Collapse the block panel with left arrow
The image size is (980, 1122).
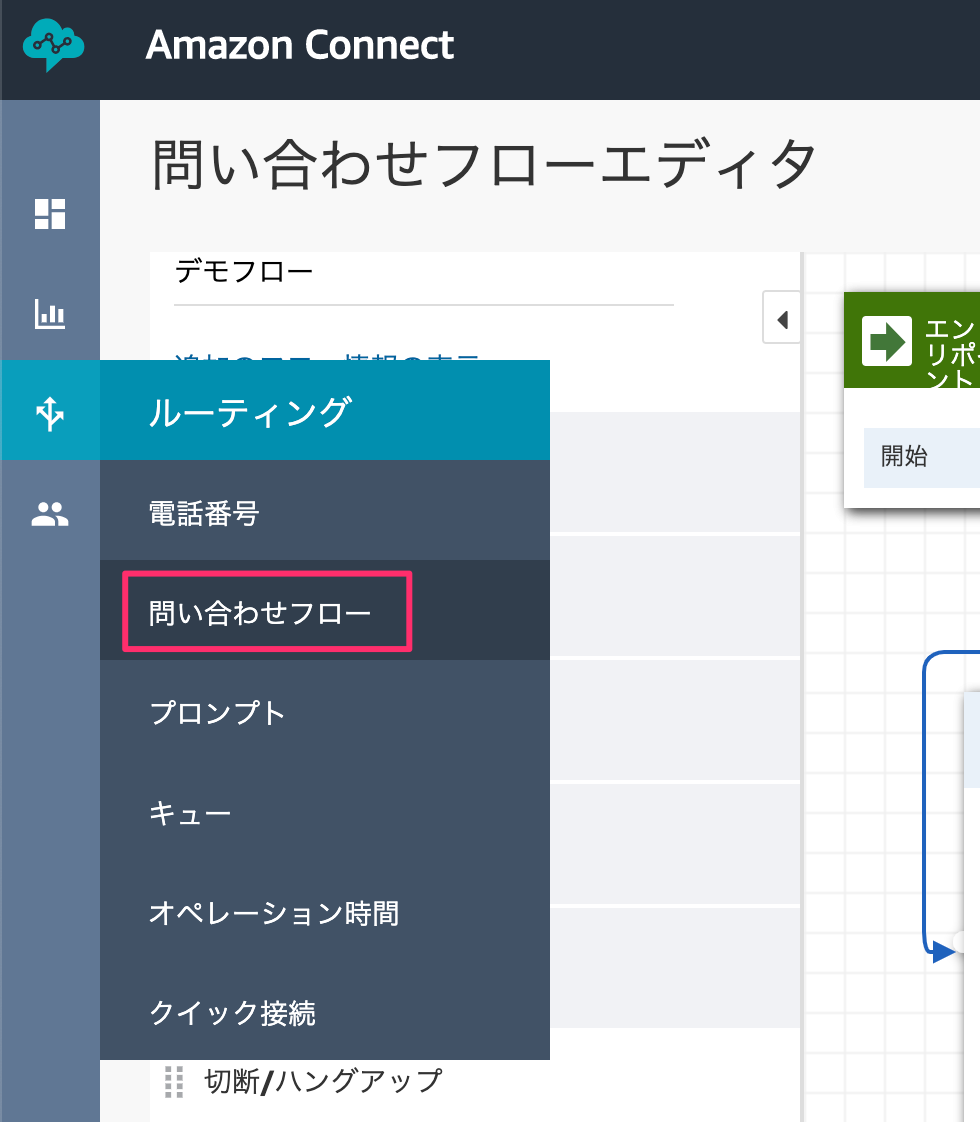[x=782, y=318]
